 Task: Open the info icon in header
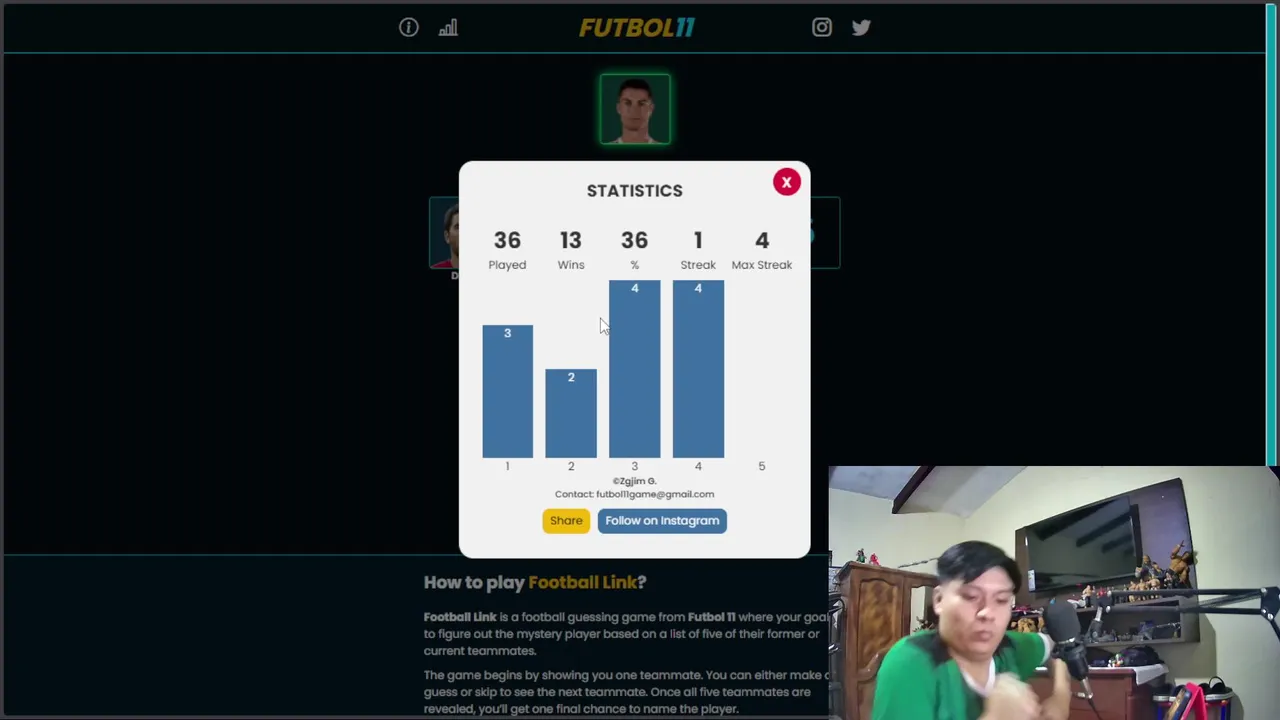point(408,28)
